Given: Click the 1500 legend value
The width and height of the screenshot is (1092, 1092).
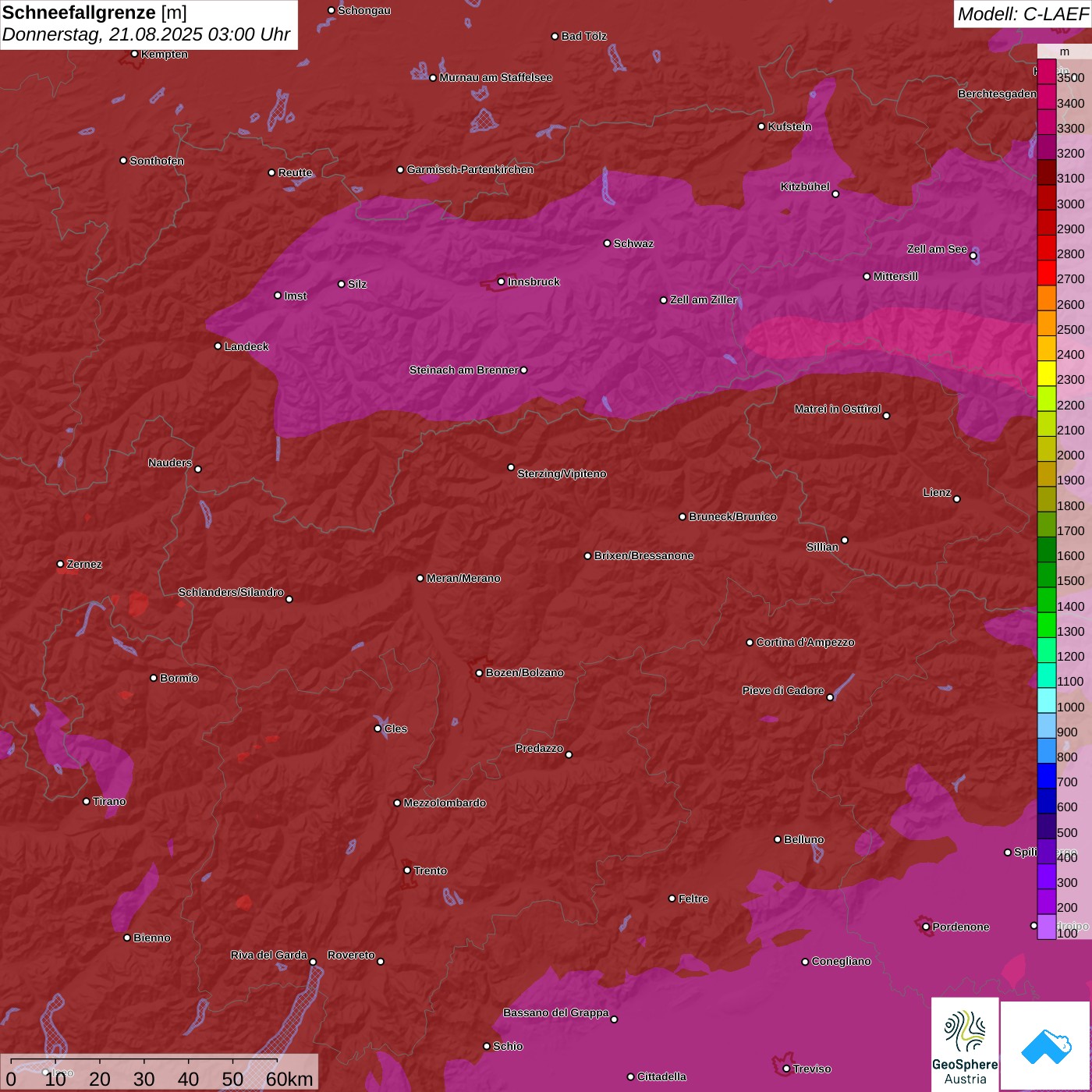Looking at the screenshot, I should tap(1070, 581).
